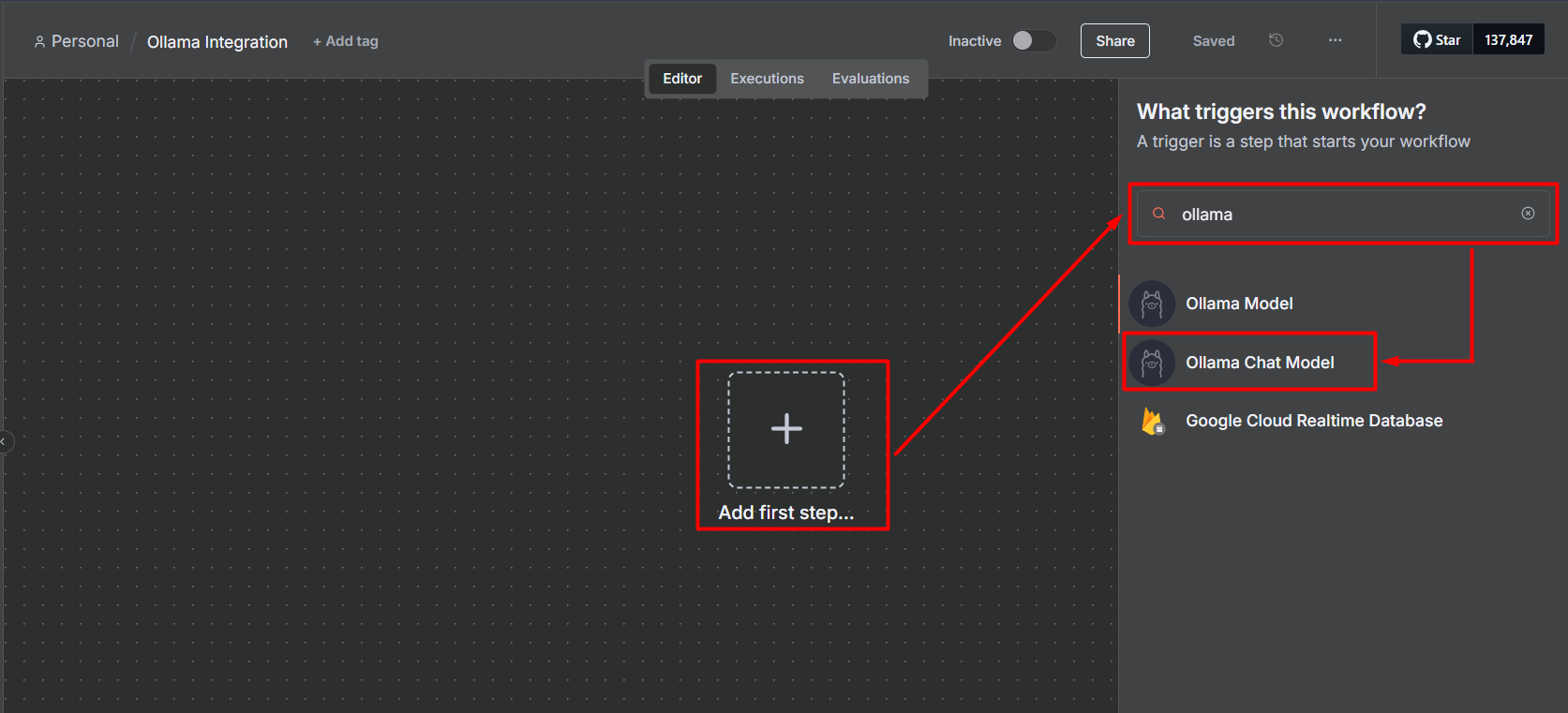Screen dimensions: 1568x713
Task: Switch to the Executions tab
Action: [768, 79]
